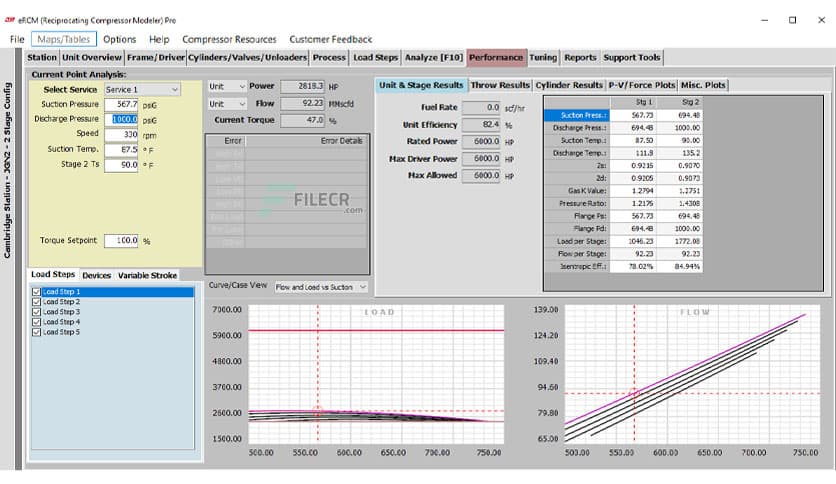This screenshot has width=836, height=484.
Task: Open the File menu
Action: pos(17,39)
